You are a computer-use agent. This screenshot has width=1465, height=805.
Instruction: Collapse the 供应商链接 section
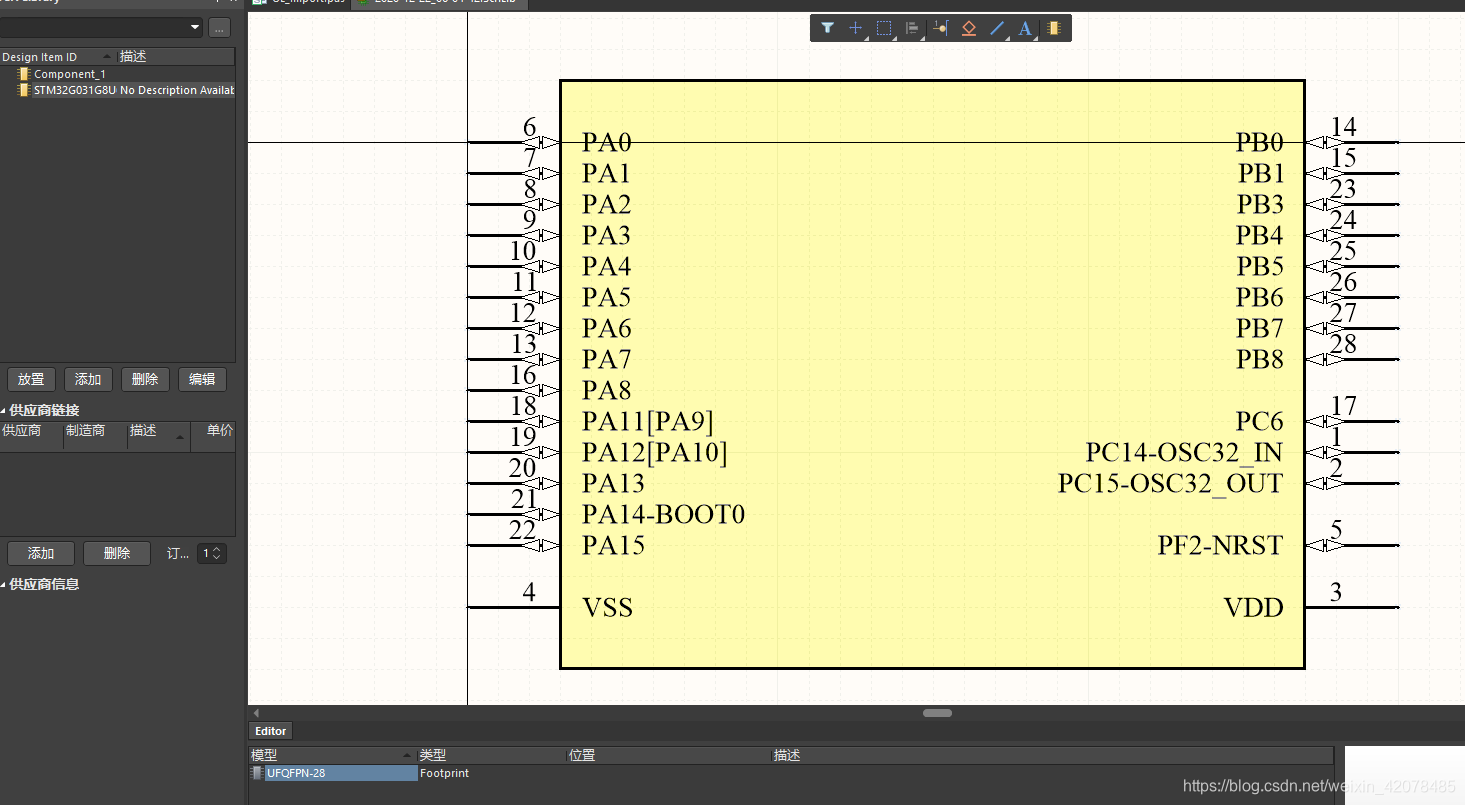pos(40,410)
